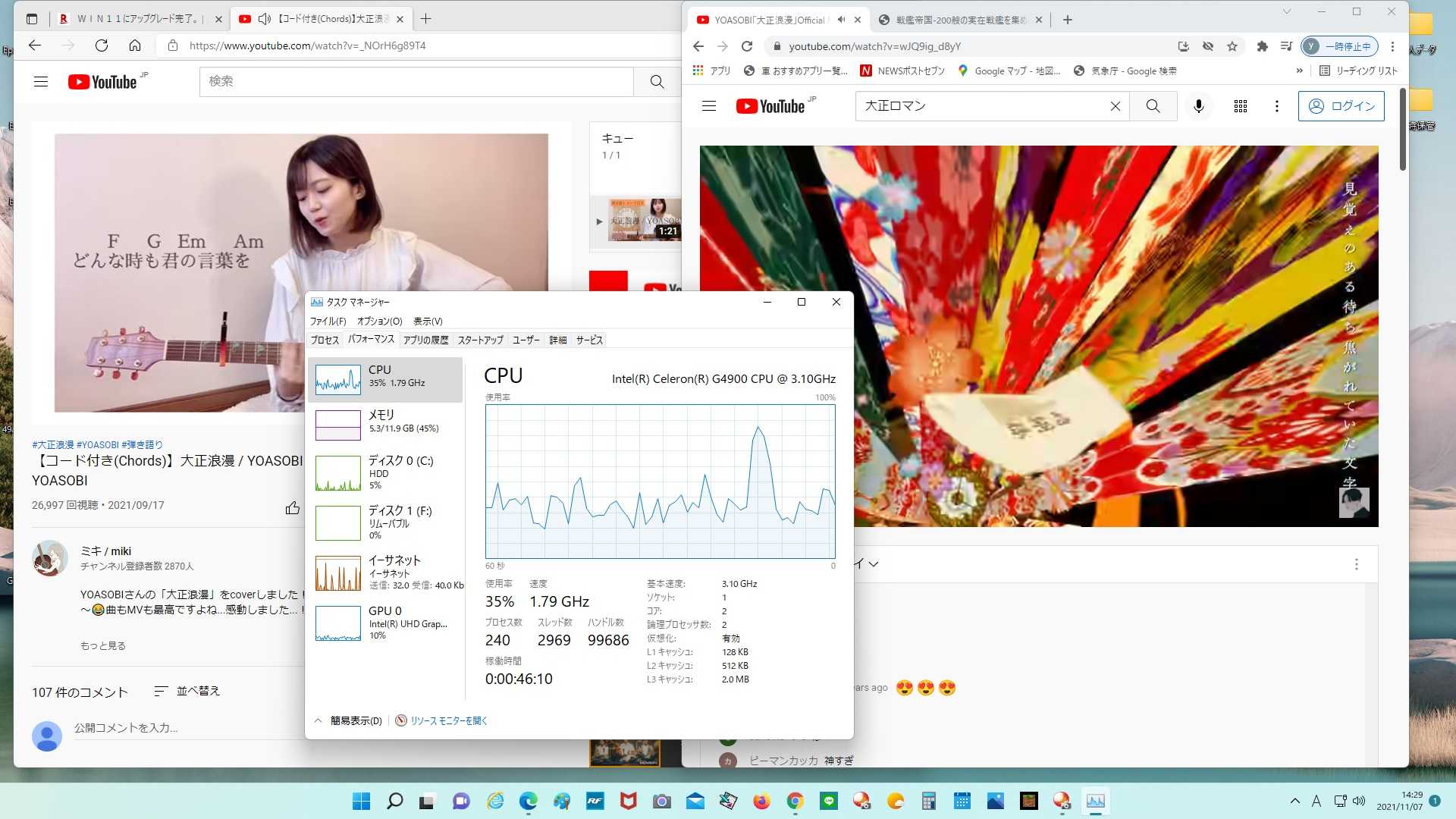
Task: Open Resource Monitor link in Task Manager
Action: [x=448, y=720]
